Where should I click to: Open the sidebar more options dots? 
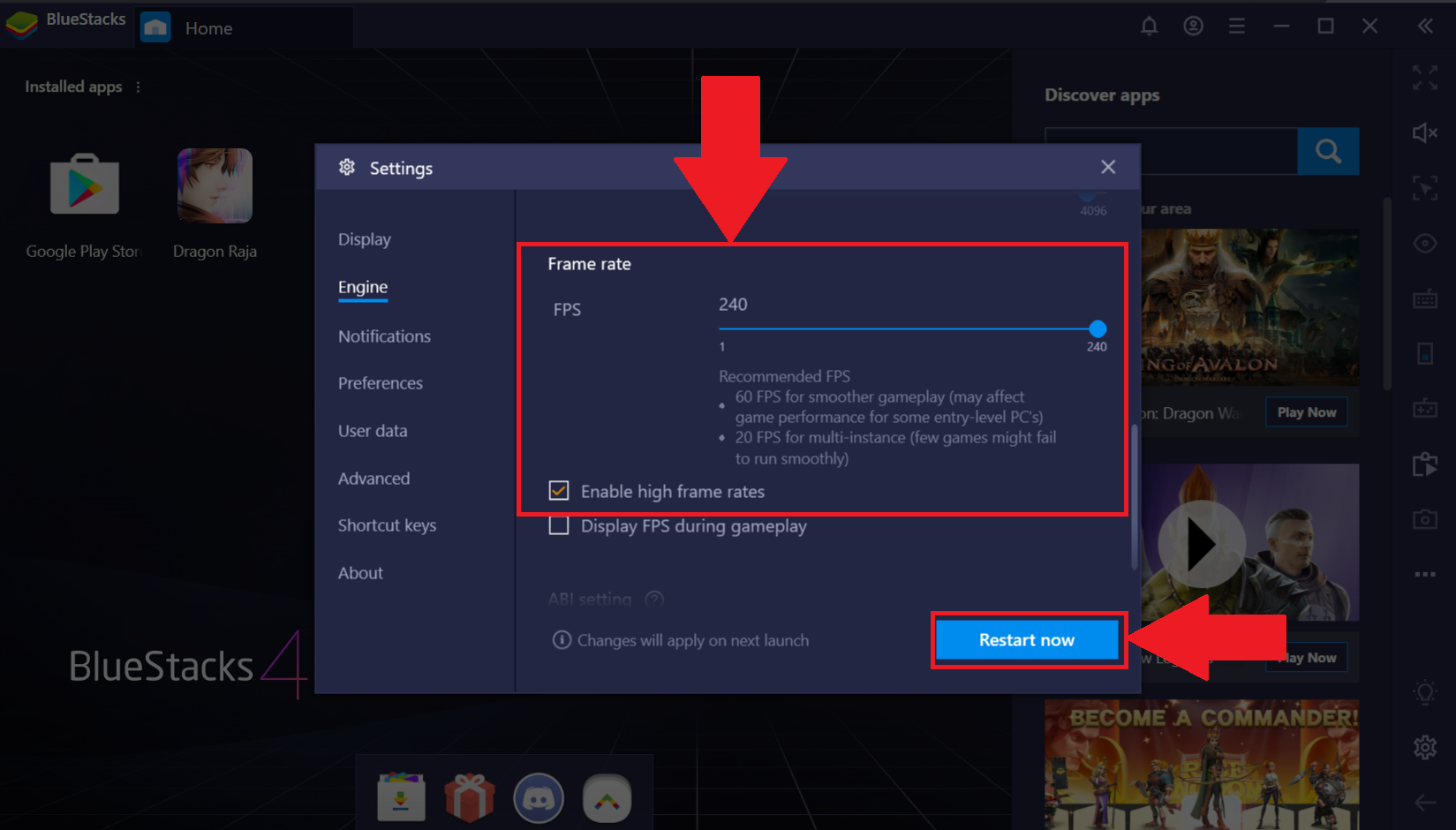[1425, 574]
